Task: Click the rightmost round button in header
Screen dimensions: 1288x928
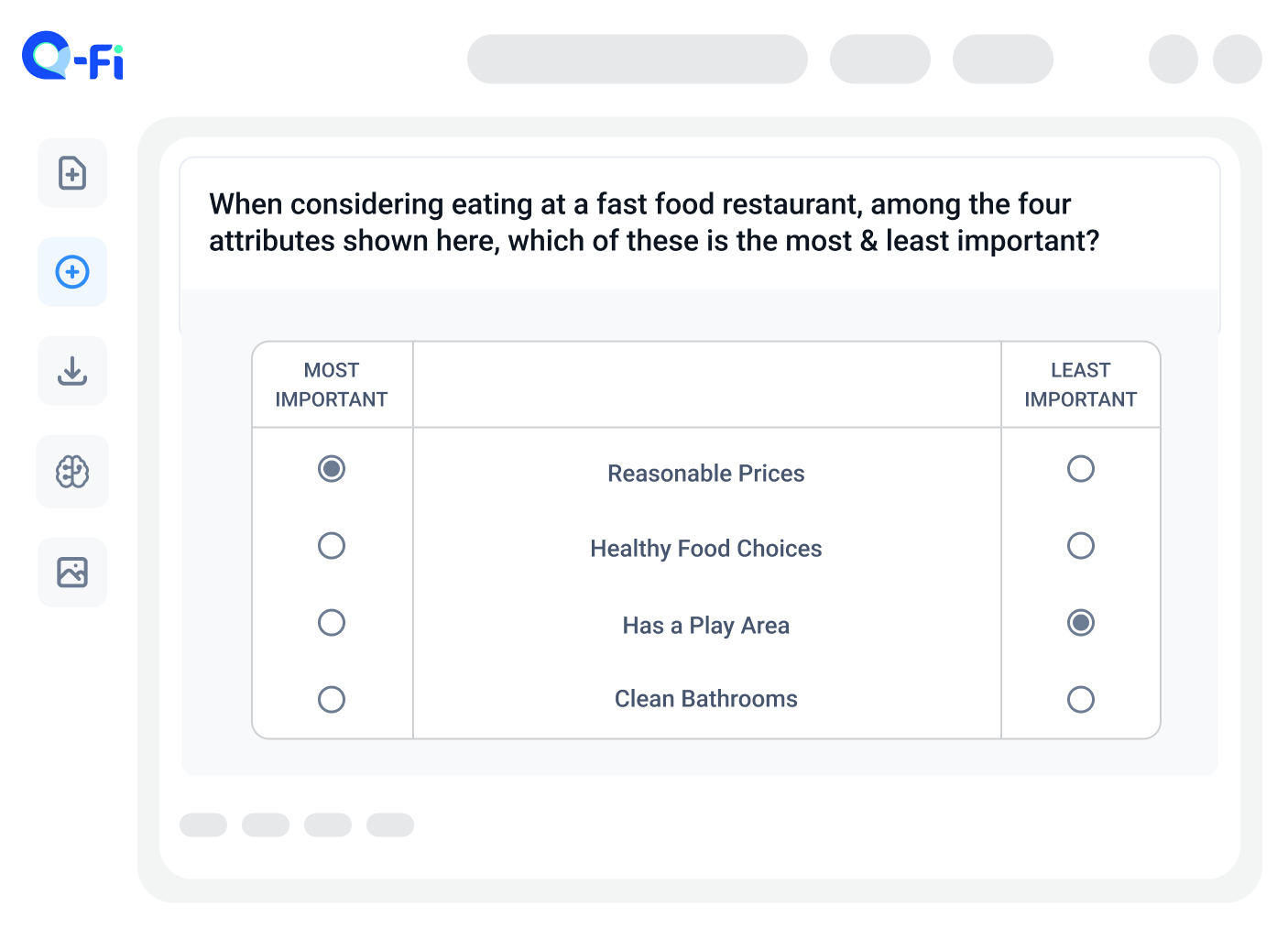Action: [x=1238, y=60]
